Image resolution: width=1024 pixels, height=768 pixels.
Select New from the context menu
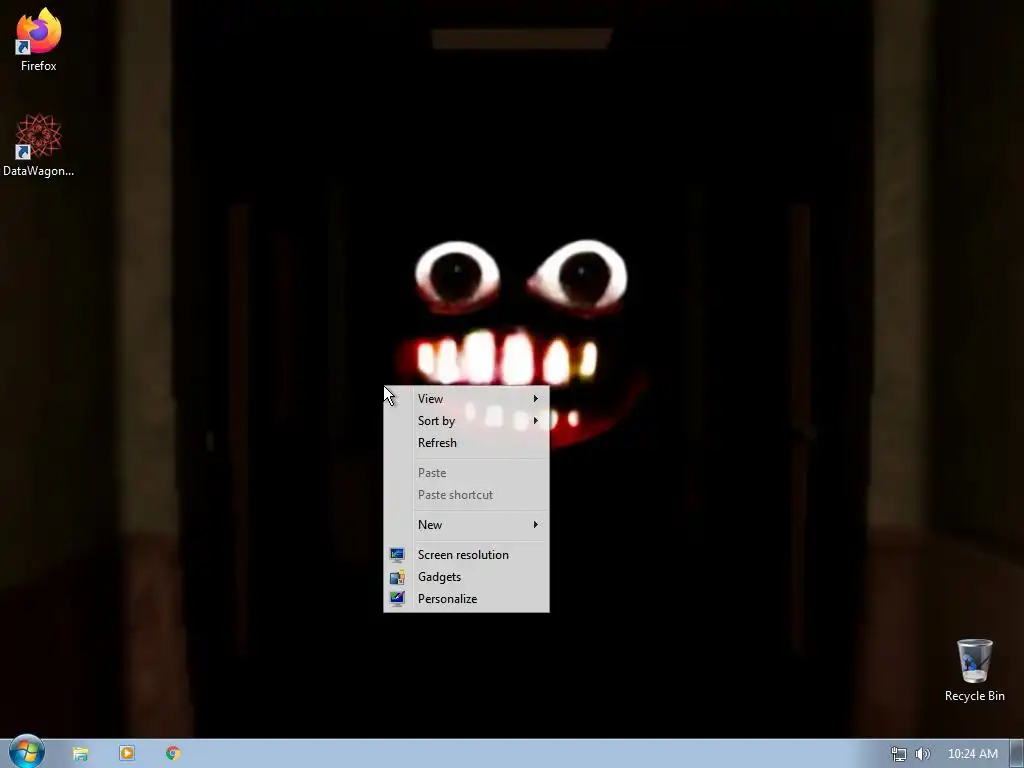pos(466,524)
